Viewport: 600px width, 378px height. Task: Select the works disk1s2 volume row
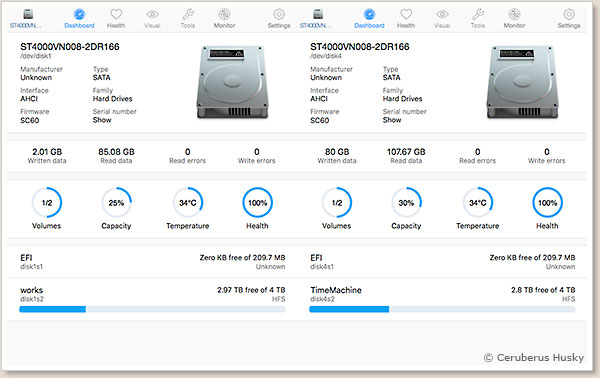point(152,300)
